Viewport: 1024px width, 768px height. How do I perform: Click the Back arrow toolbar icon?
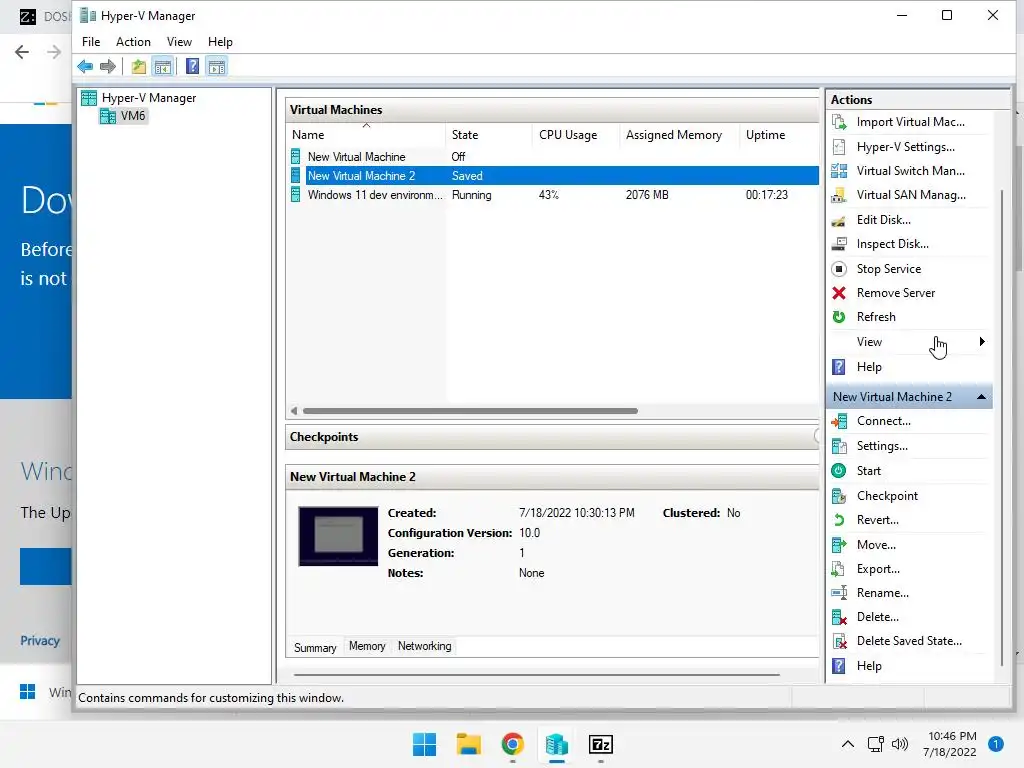85,67
